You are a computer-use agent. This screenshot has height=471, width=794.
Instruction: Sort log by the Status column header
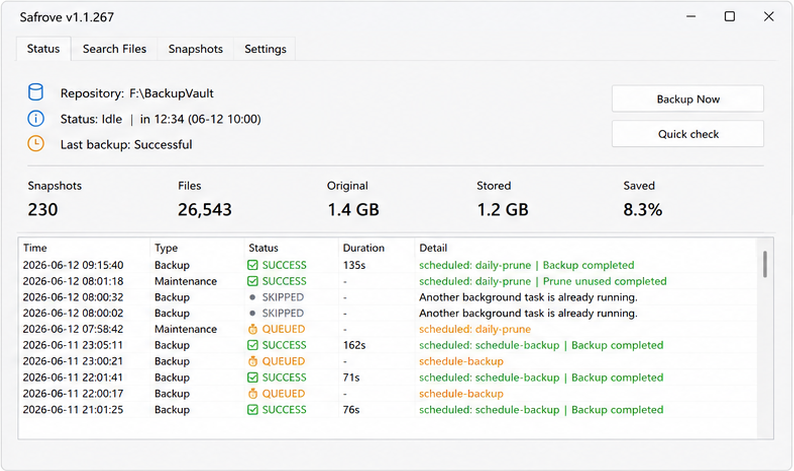291,248
